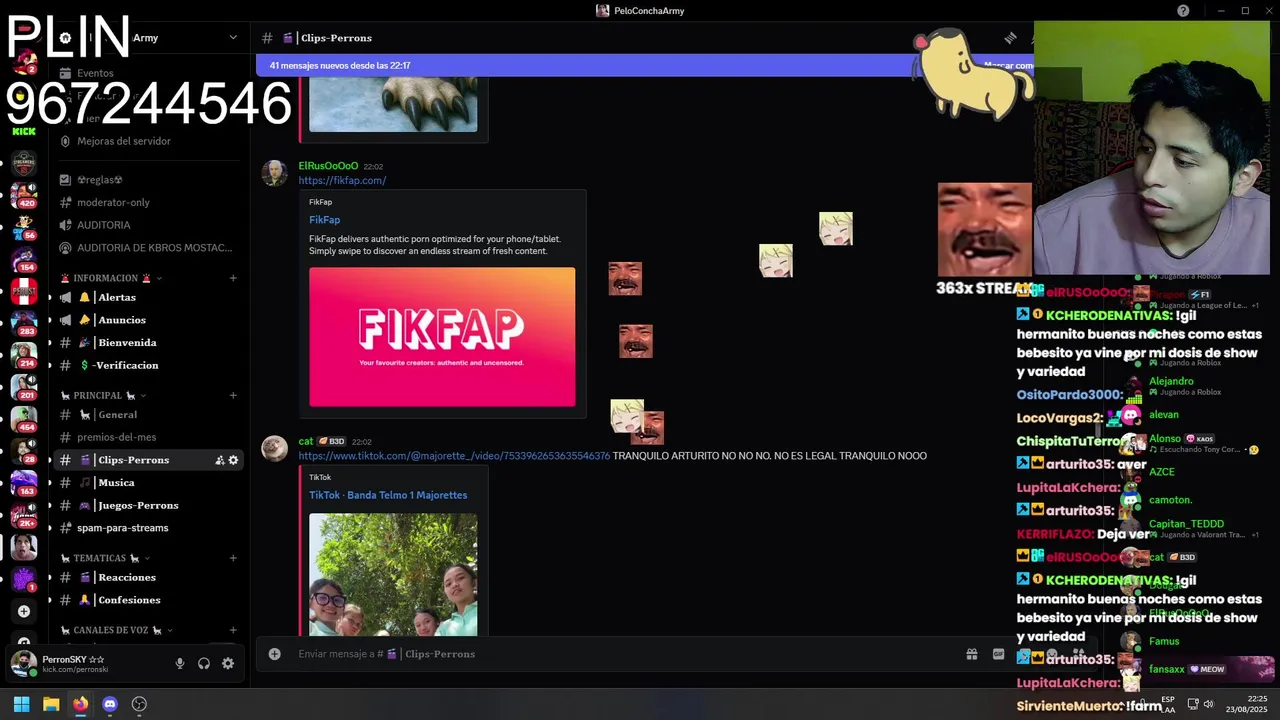Open the GIF picker

[998, 654]
